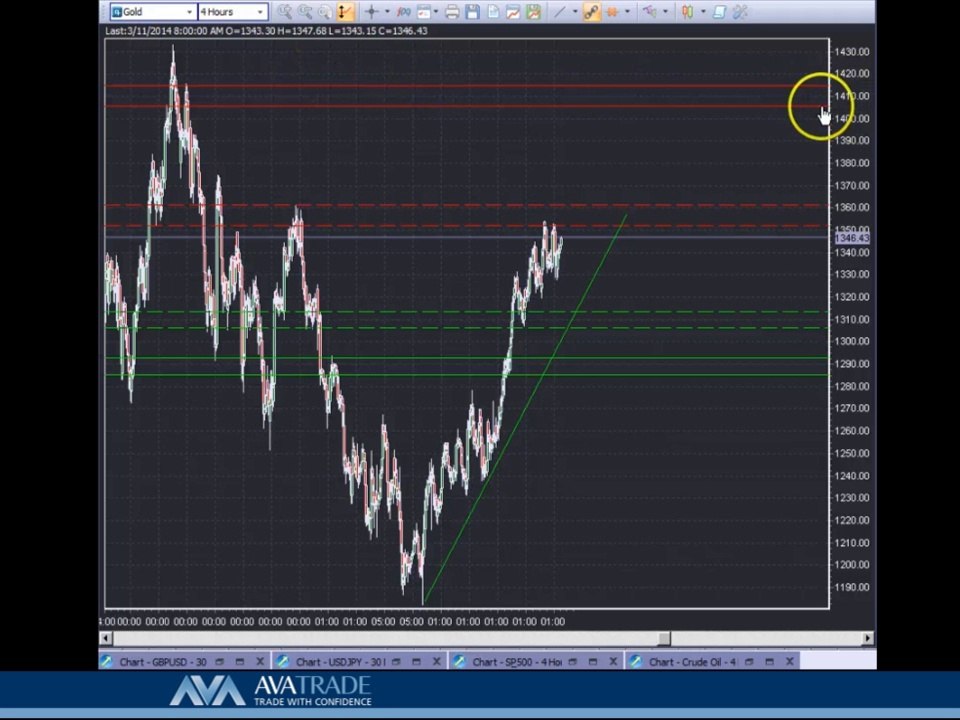This screenshot has width=960, height=720.
Task: Click the second zoom magnifier icon
Action: pyautogui.click(x=304, y=12)
